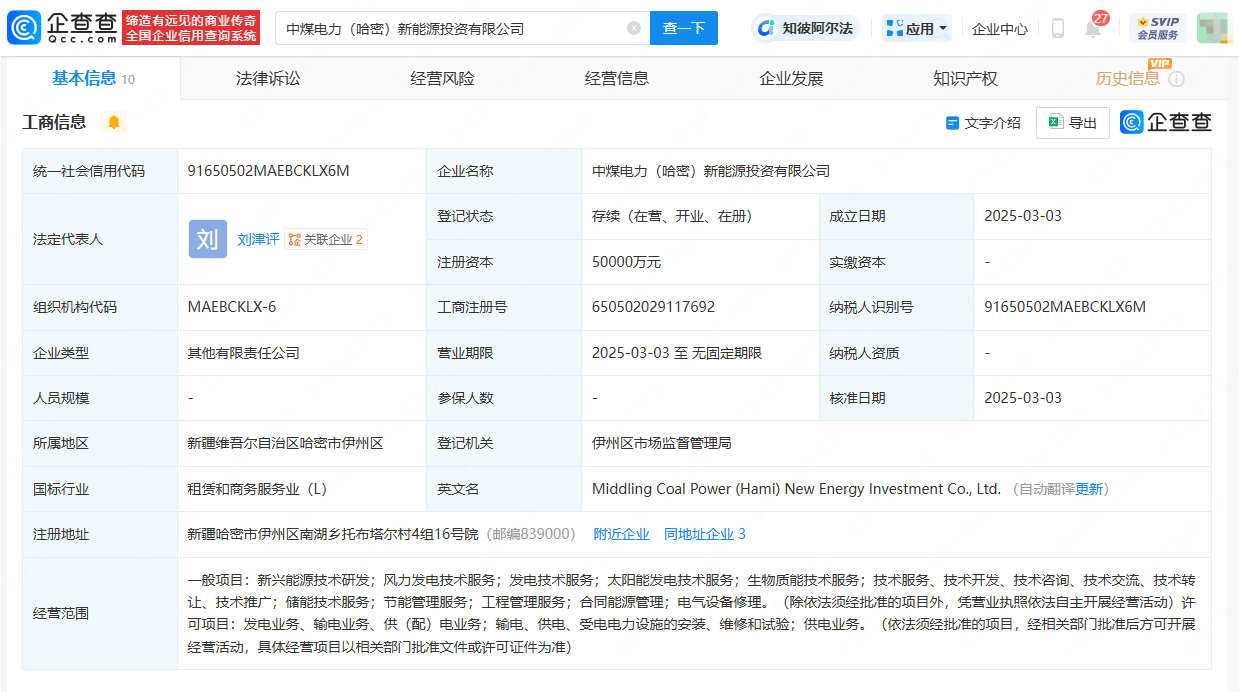Viewport: 1239px width, 692px height.
Task: Select the 租赁和商务服务业（L） industry text
Action: (257, 489)
